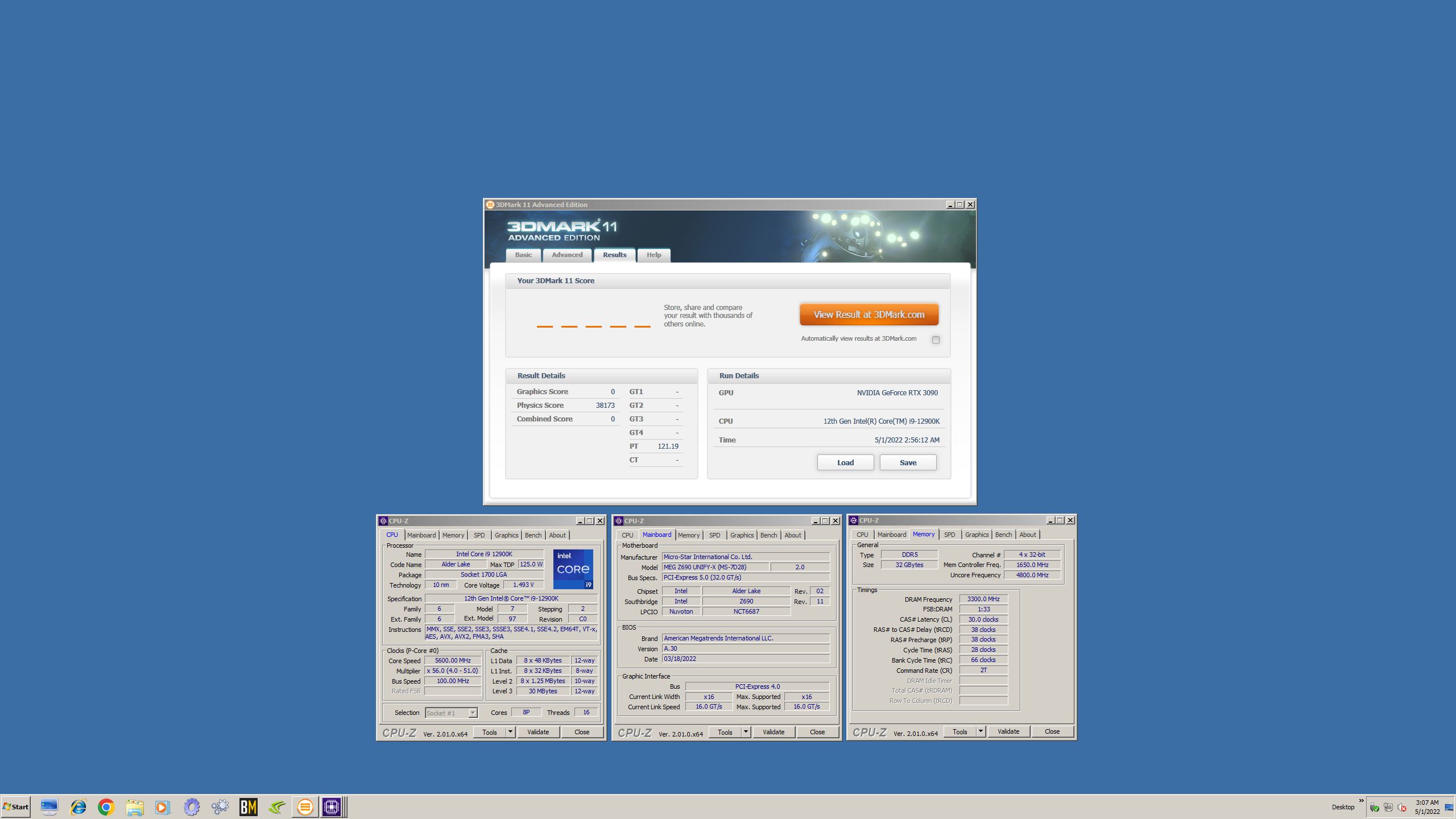
Task: Click the Physics Score value 38173
Action: 605,406
